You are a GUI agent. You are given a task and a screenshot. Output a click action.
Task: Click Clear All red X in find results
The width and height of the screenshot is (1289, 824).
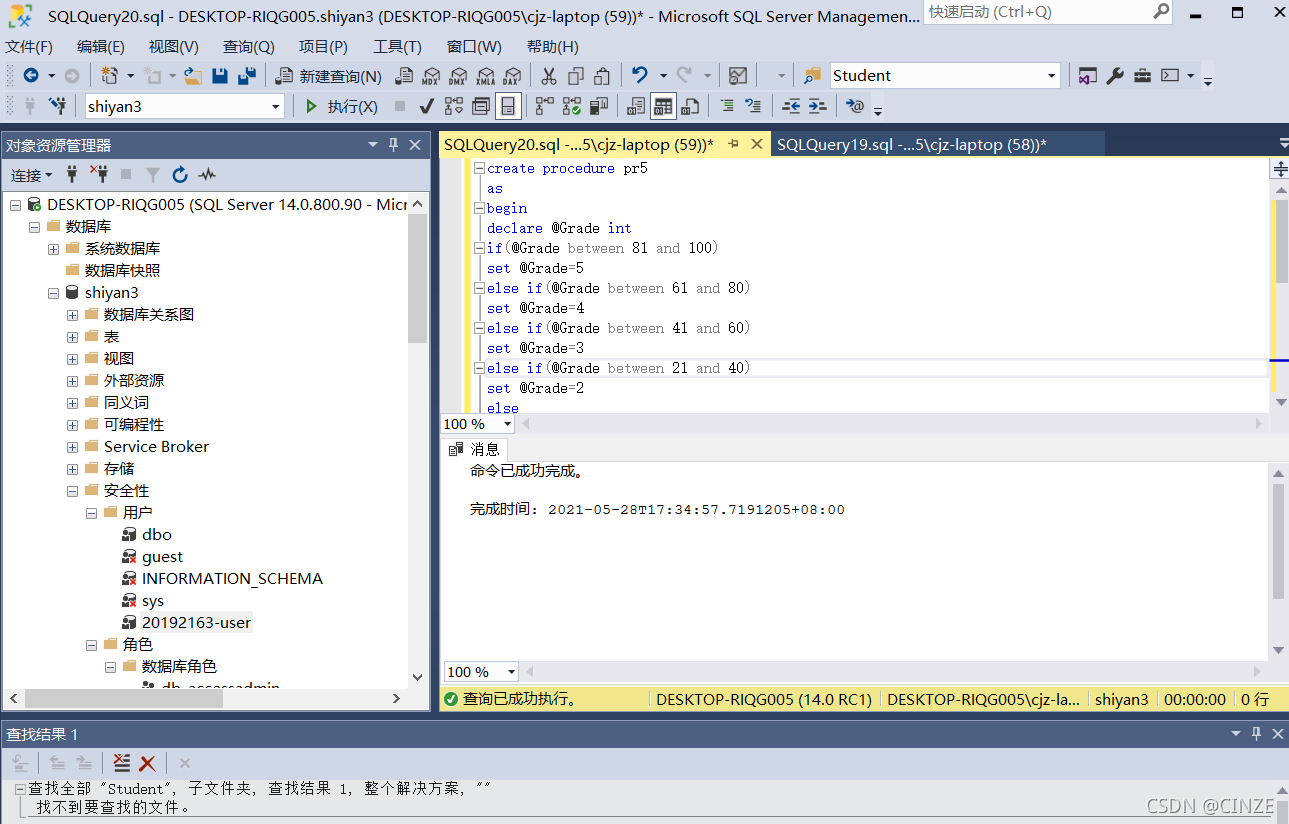[x=147, y=763]
